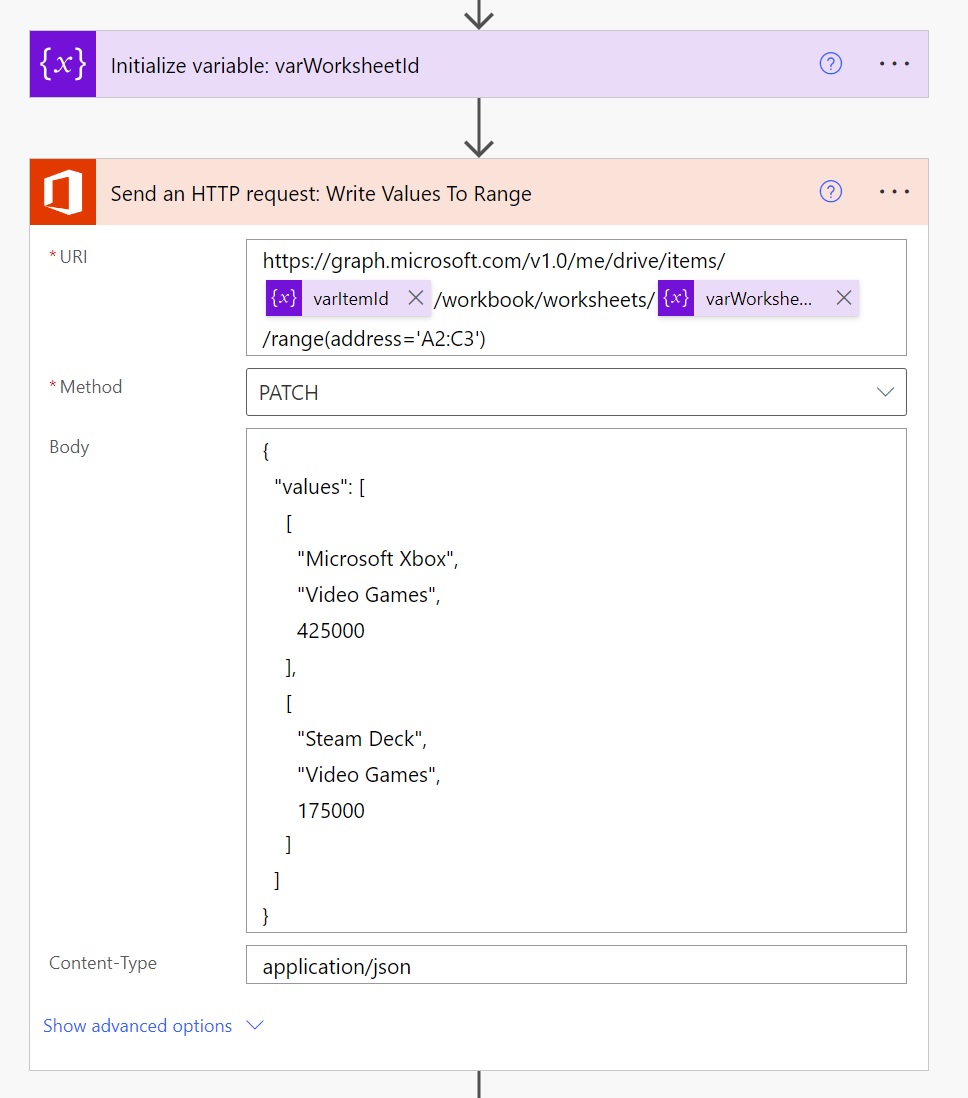Select the varWorkshe... dynamic token
This screenshot has width=968, height=1098.
coord(758,298)
